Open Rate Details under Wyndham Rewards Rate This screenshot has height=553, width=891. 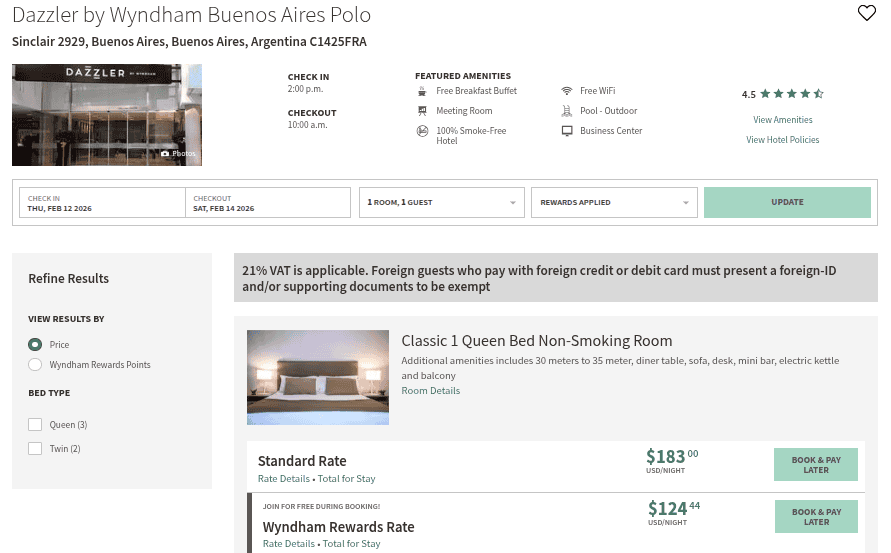click(x=289, y=543)
